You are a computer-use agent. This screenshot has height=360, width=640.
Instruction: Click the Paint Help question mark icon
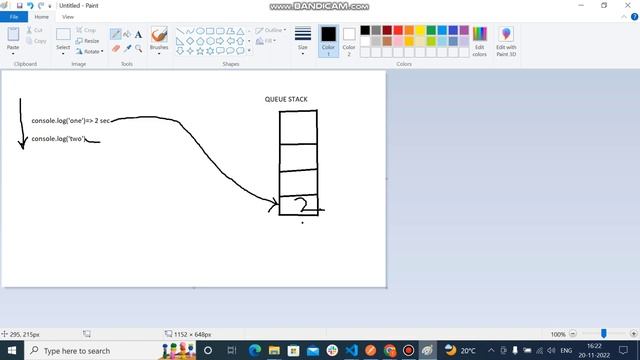tap(634, 17)
